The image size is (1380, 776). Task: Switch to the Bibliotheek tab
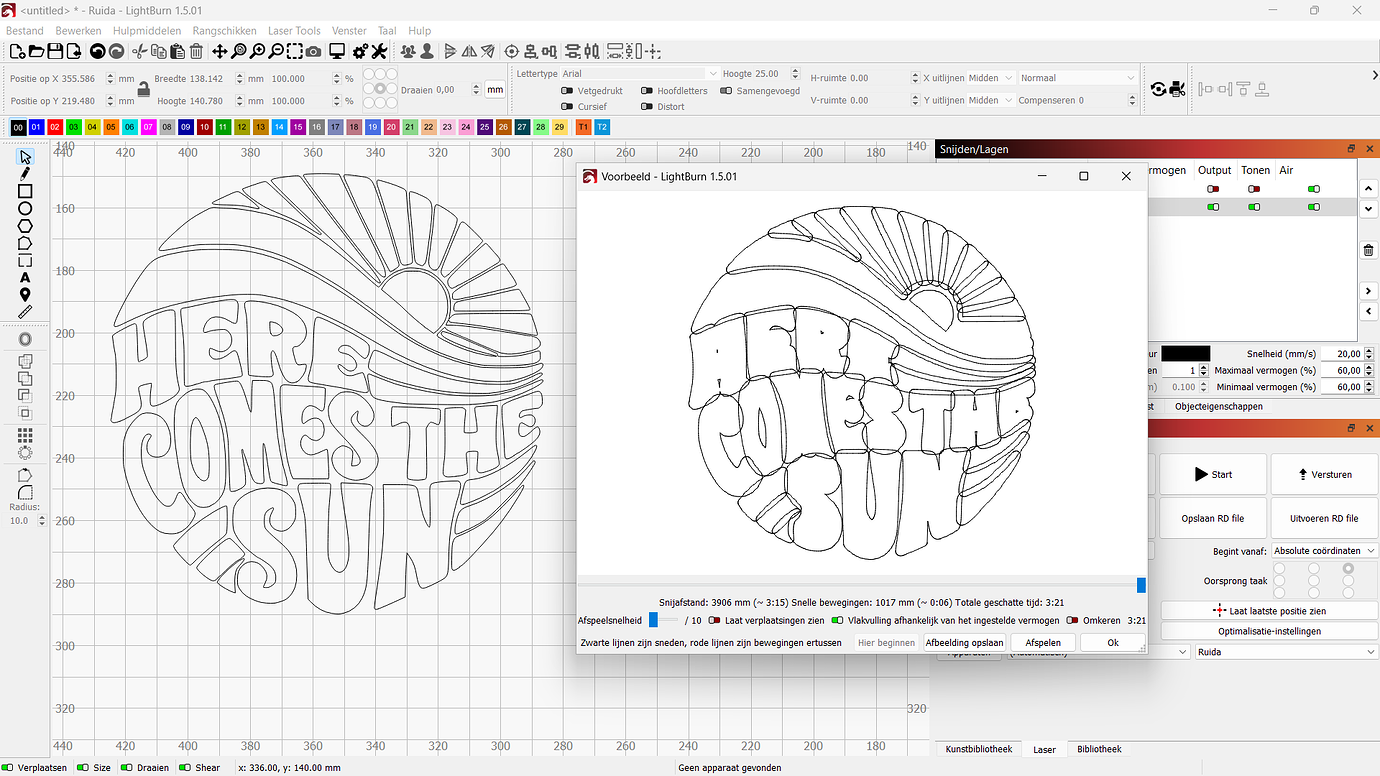[1099, 749]
